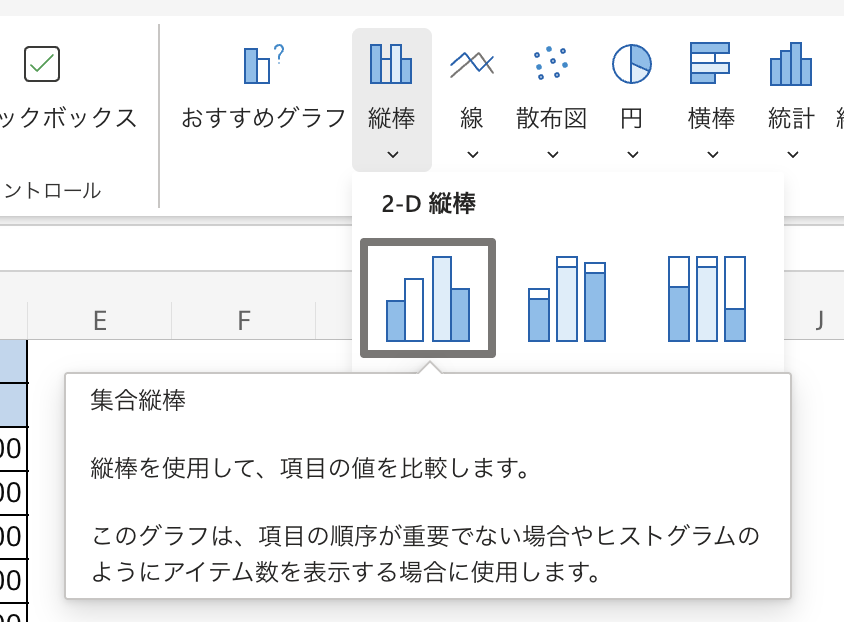Expand the 散布図 dropdown arrow
Screen dimensions: 844x622
(x=552, y=154)
